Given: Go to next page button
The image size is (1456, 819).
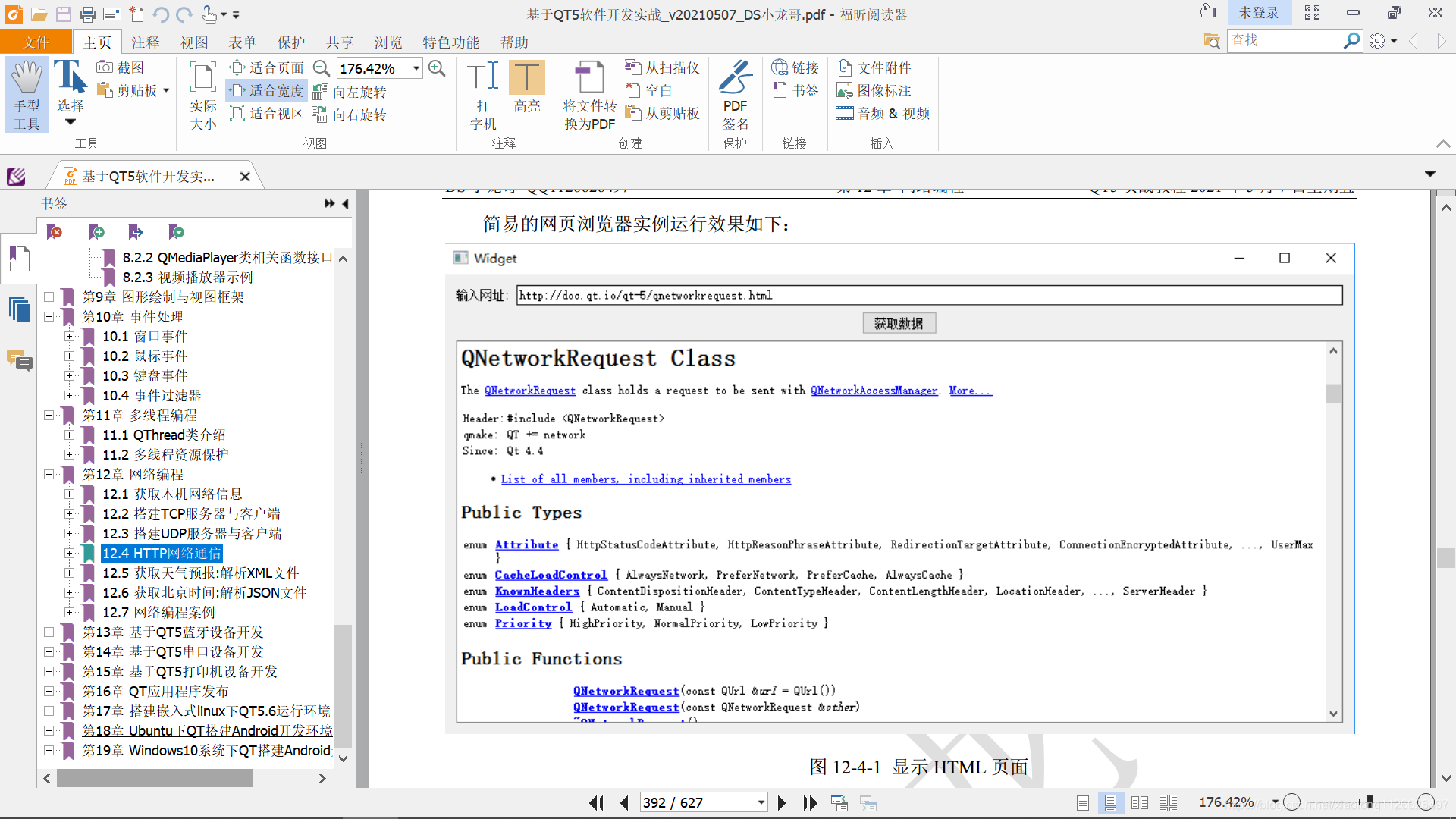Looking at the screenshot, I should coord(782,802).
